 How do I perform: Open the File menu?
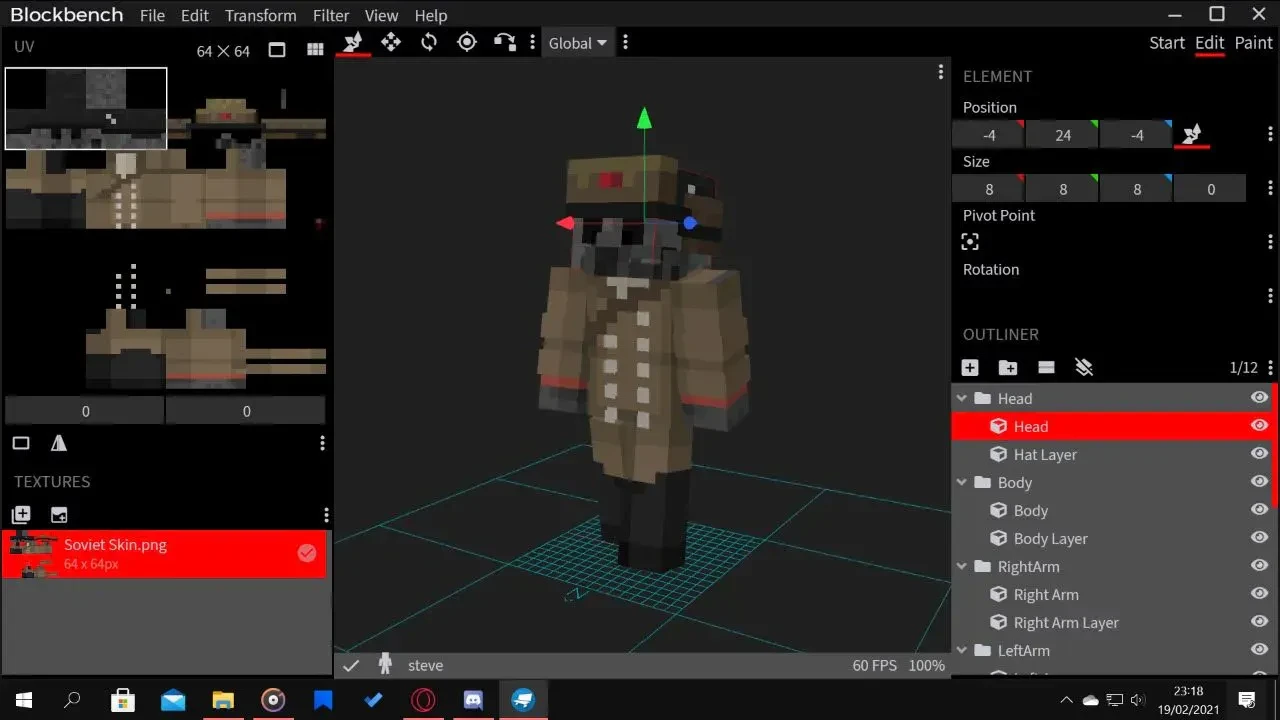[x=152, y=16]
